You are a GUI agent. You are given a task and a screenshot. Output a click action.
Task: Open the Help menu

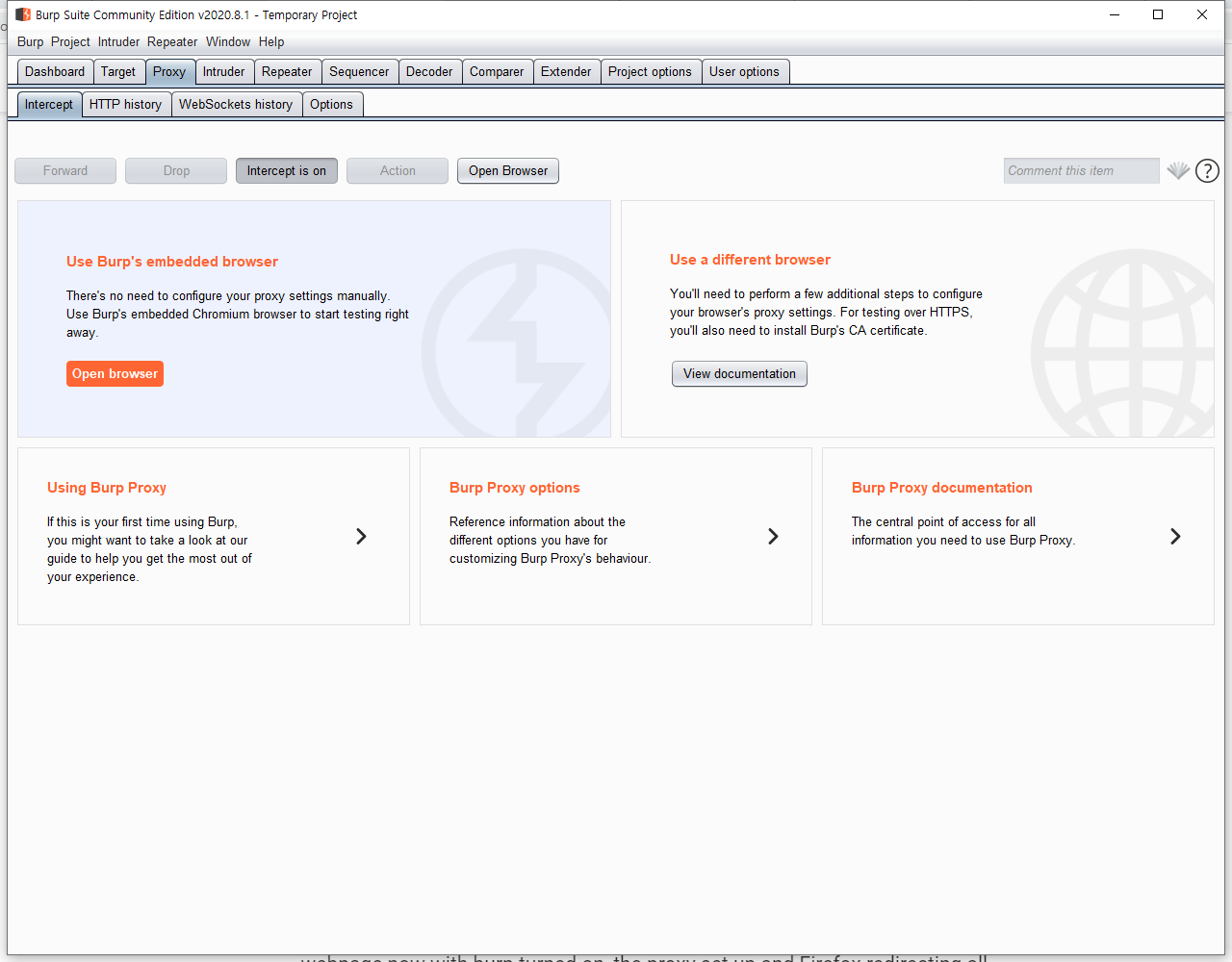click(271, 41)
